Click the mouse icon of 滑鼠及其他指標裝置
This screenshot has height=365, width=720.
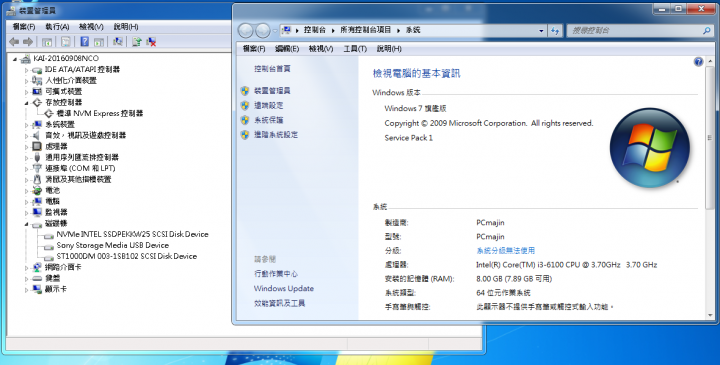coord(37,180)
